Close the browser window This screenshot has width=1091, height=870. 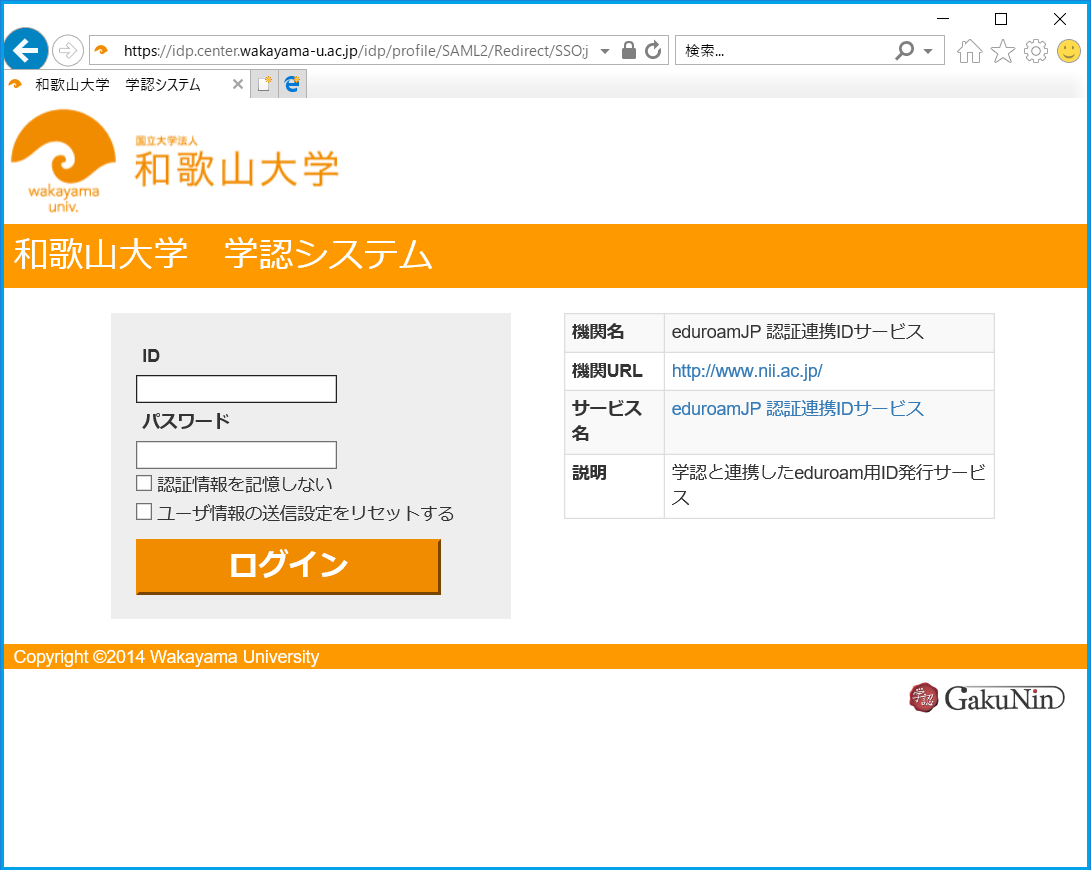click(x=1060, y=19)
